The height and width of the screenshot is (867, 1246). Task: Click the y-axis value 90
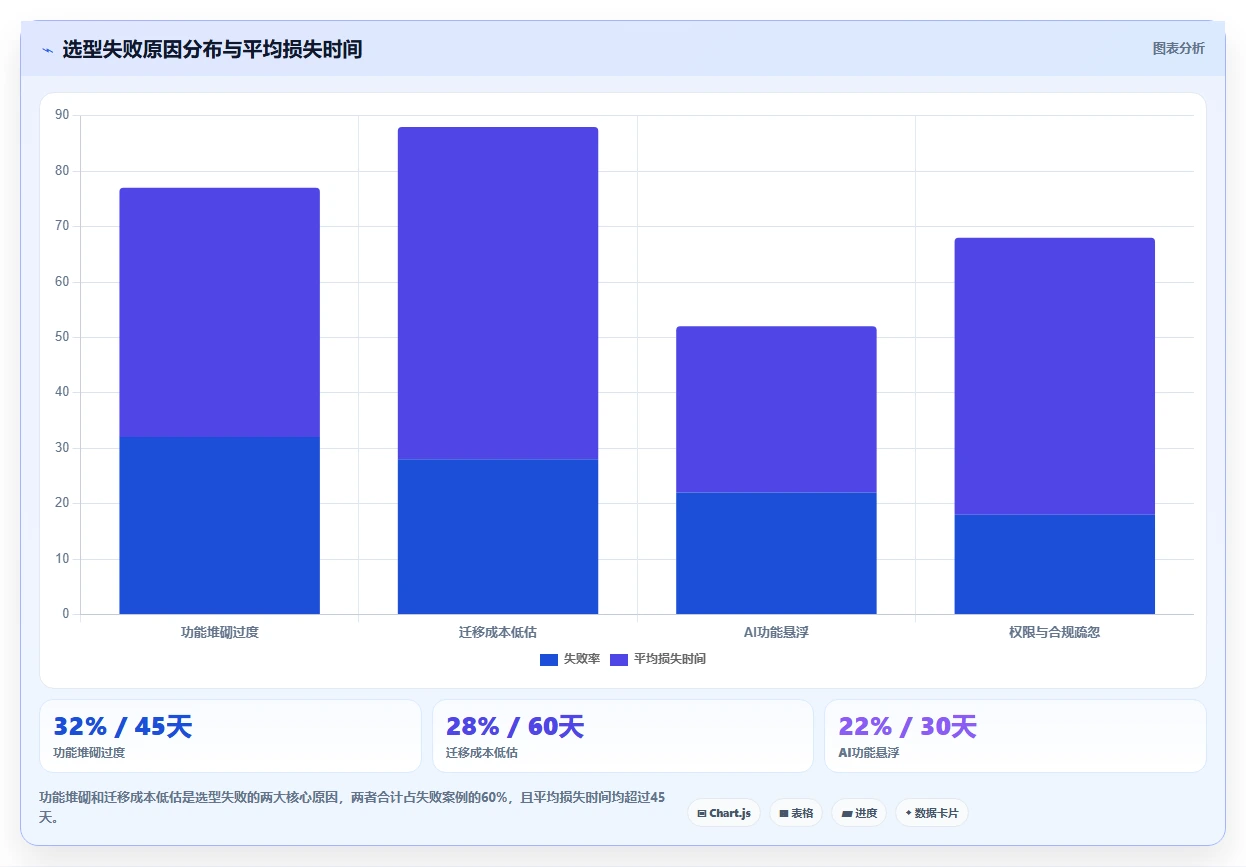point(62,115)
